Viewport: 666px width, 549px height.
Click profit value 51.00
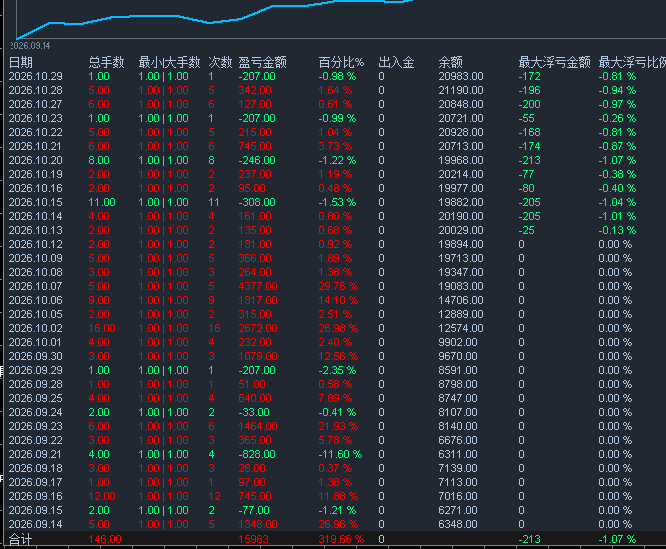coord(252,385)
